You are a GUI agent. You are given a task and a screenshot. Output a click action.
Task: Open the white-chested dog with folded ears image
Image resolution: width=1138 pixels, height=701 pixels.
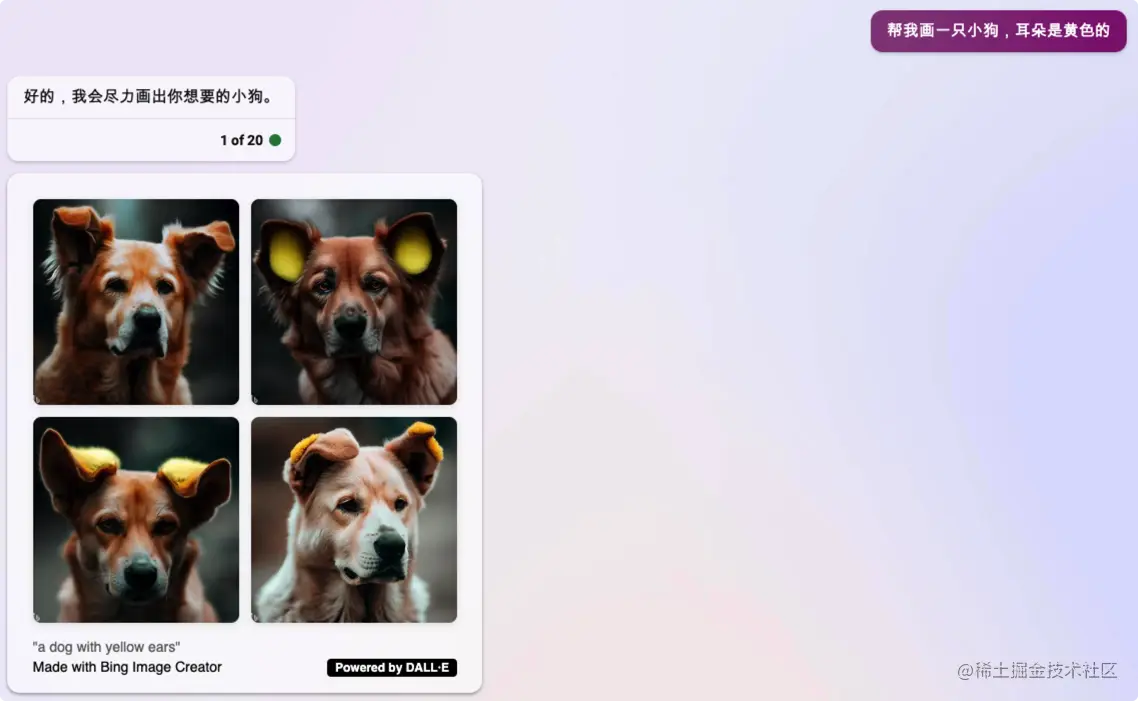(353, 519)
